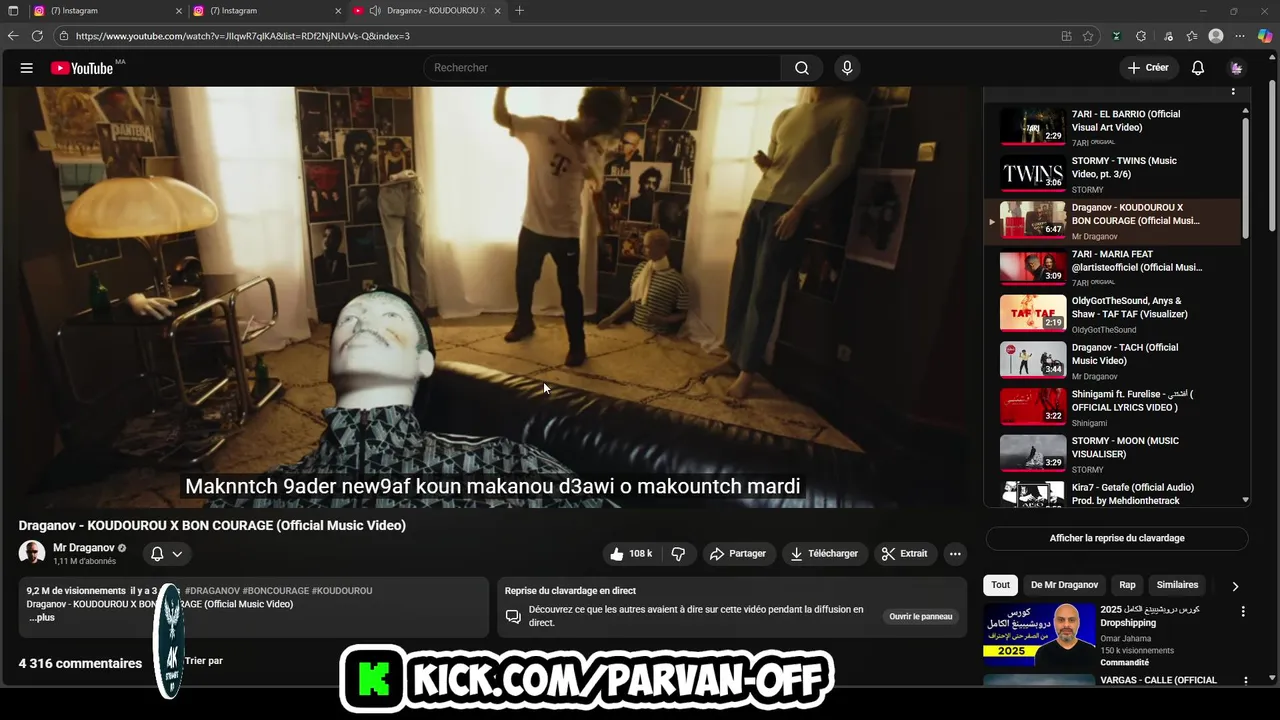
Task: Open the #DRAGANOV hashtag
Action: (x=212, y=591)
